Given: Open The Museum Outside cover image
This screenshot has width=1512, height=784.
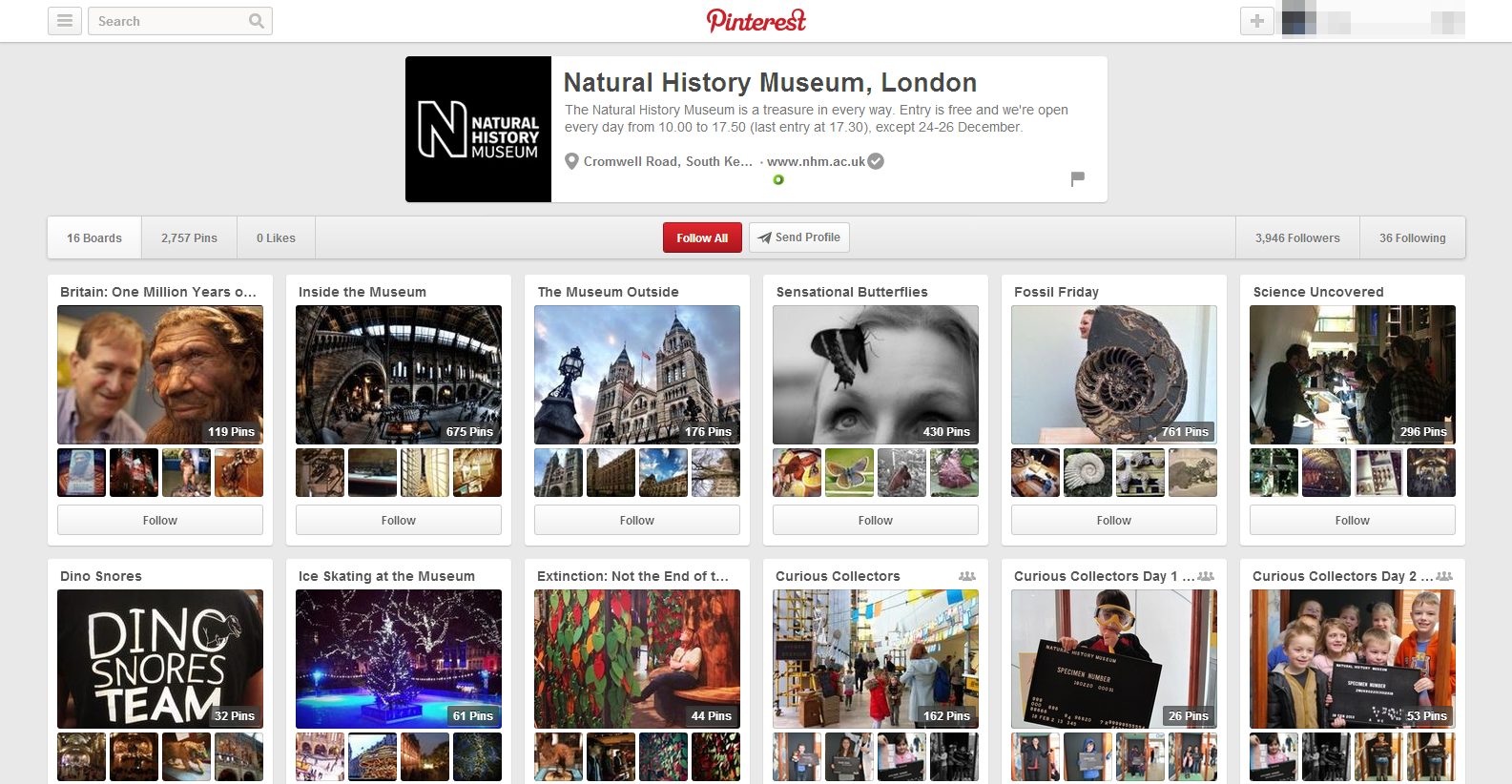Looking at the screenshot, I should pyautogui.click(x=637, y=375).
